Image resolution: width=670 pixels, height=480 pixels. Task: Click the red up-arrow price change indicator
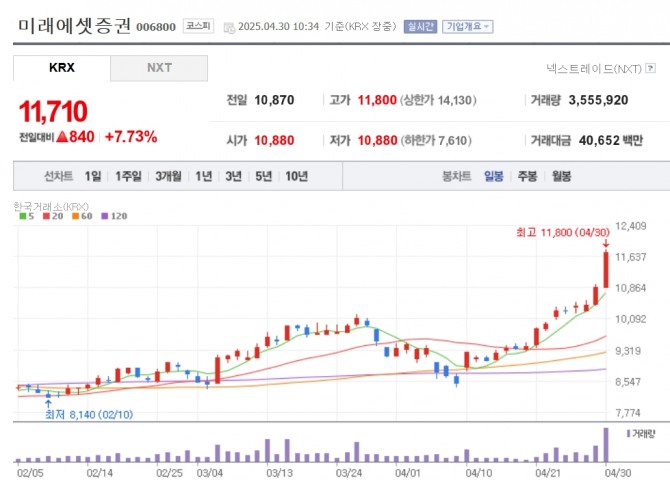coord(62,137)
